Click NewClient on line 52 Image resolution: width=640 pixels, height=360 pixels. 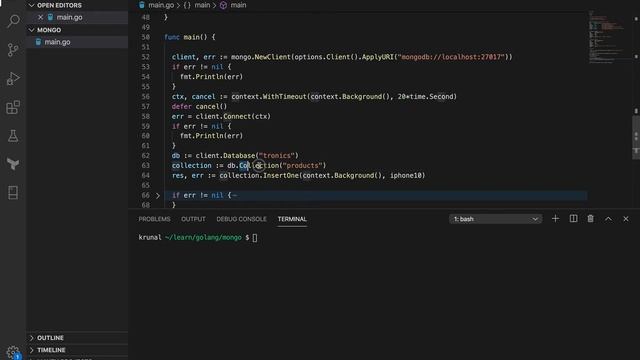point(272,57)
